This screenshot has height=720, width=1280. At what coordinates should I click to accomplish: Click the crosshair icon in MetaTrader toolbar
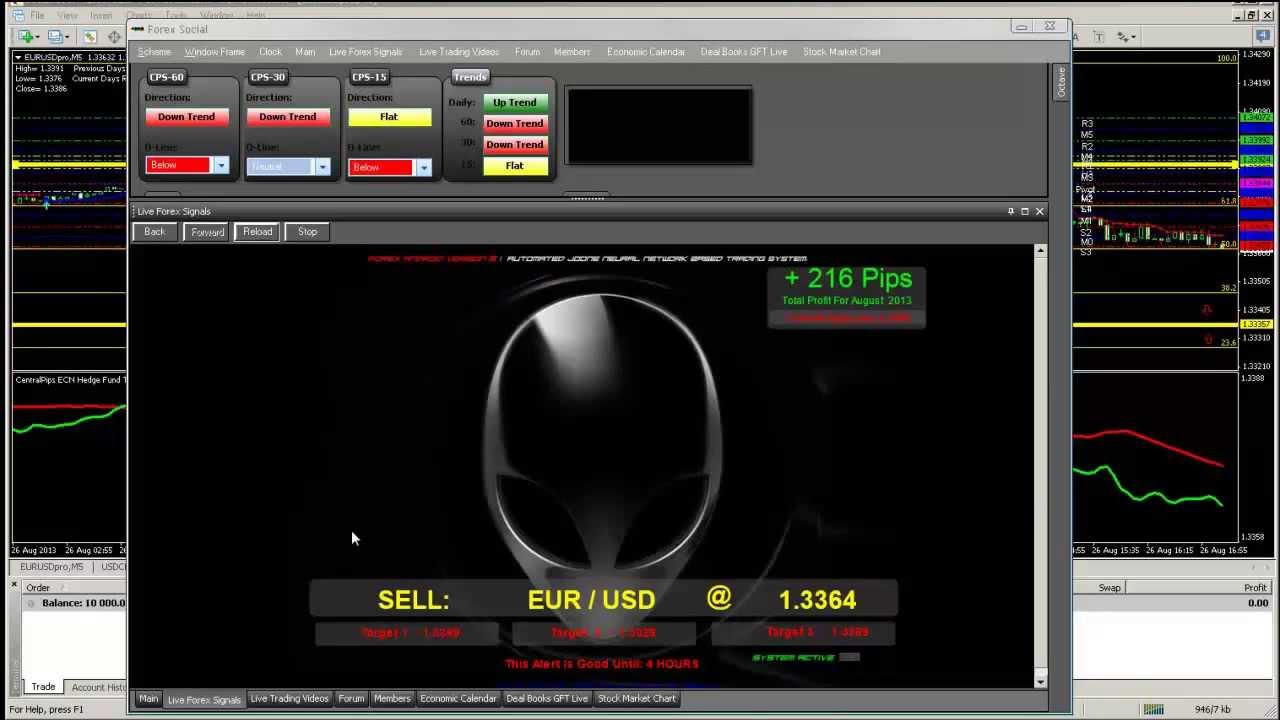(x=114, y=36)
